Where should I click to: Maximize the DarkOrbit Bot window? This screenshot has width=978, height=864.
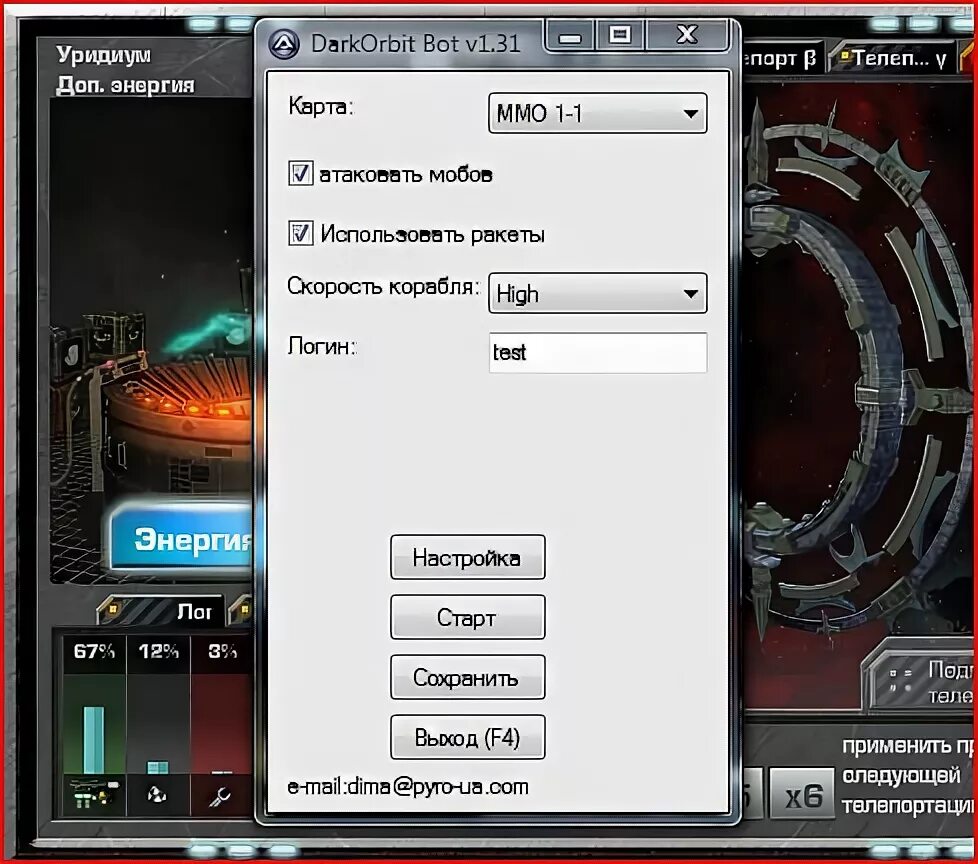[621, 35]
